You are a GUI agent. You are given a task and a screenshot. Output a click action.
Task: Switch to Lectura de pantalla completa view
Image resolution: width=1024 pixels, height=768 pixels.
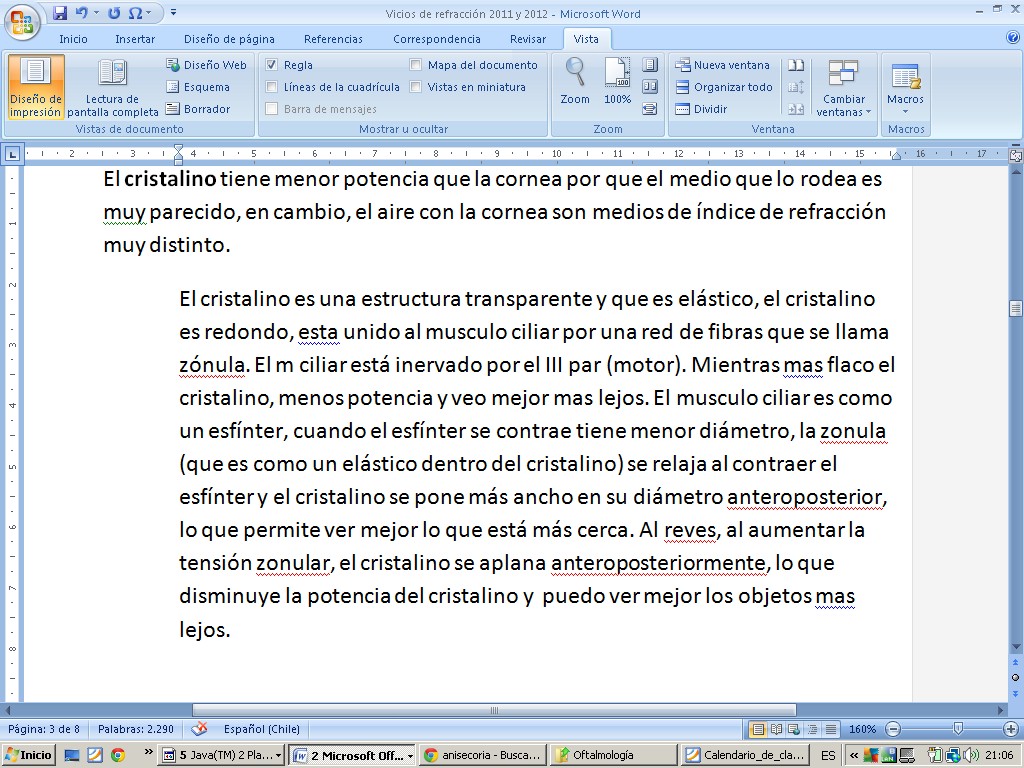112,87
